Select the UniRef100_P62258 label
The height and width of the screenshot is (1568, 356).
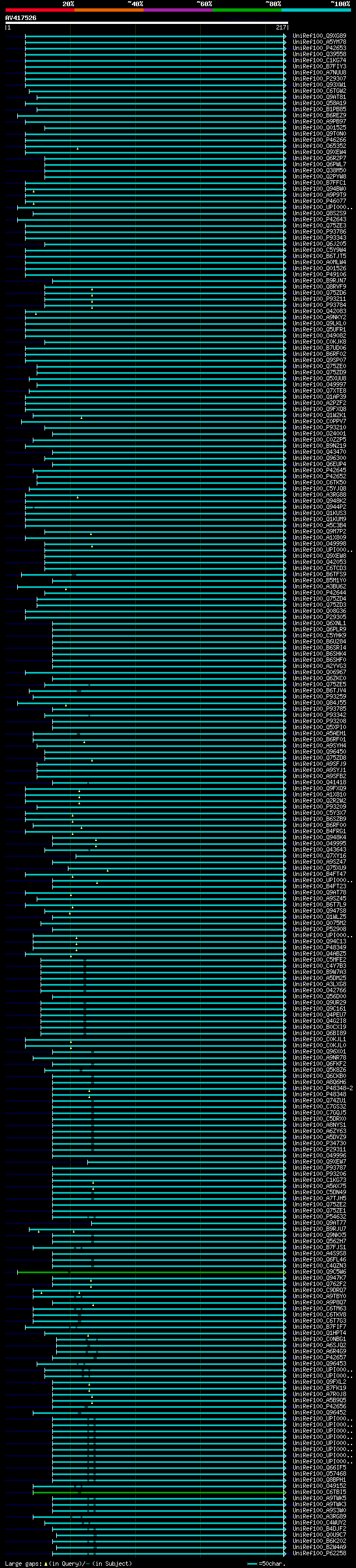click(x=319, y=1554)
